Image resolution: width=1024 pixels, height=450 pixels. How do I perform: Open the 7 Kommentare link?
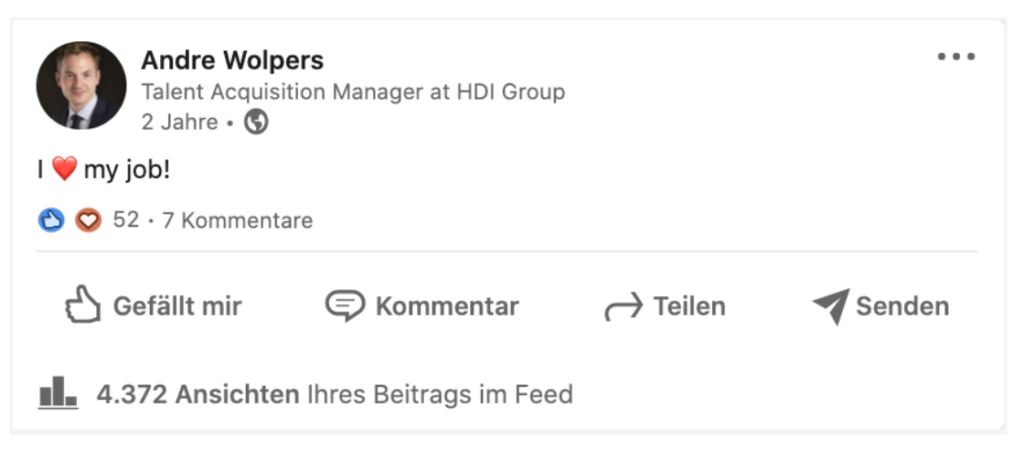click(237, 220)
